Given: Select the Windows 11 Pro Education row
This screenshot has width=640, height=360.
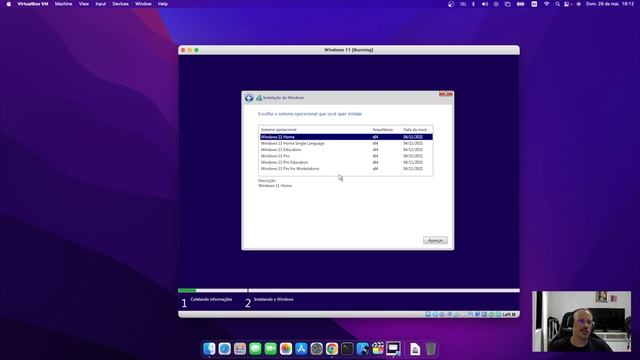Looking at the screenshot, I should [x=346, y=162].
